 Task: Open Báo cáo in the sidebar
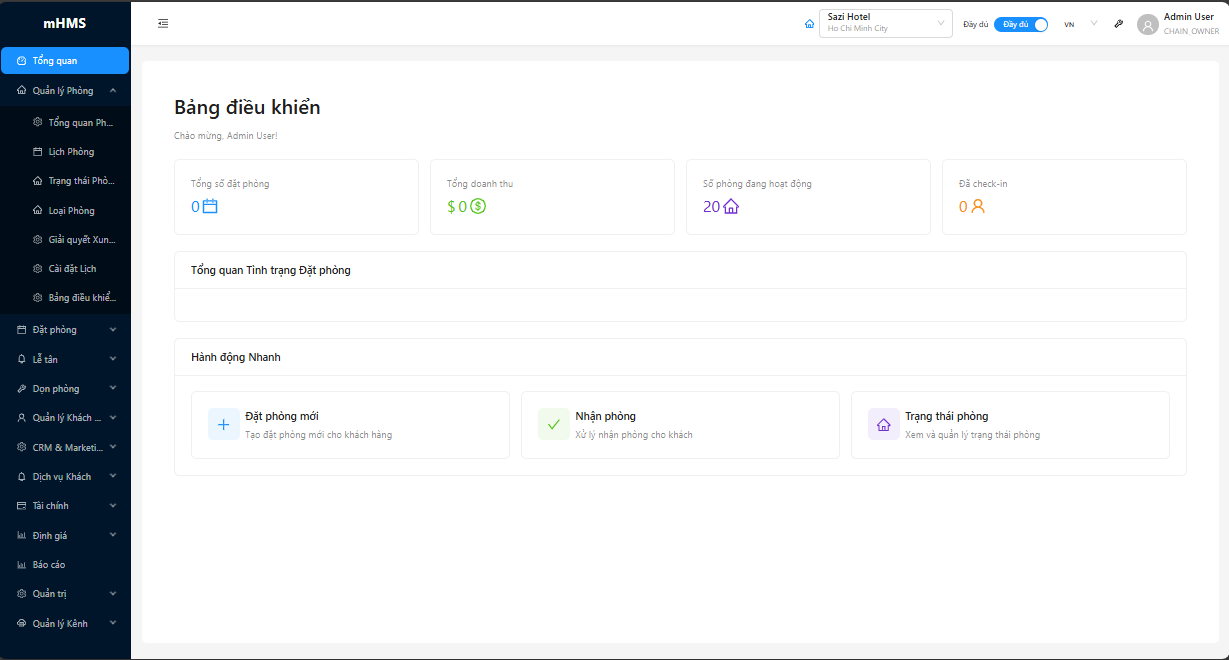click(49, 565)
